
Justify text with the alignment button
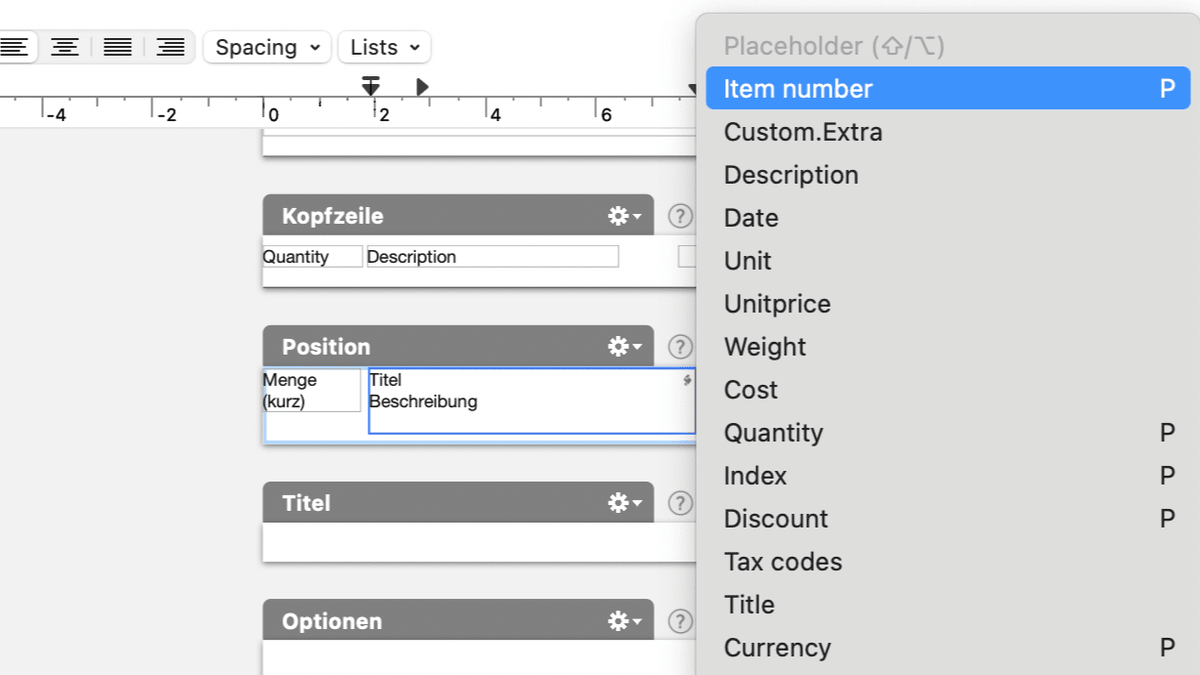[118, 47]
